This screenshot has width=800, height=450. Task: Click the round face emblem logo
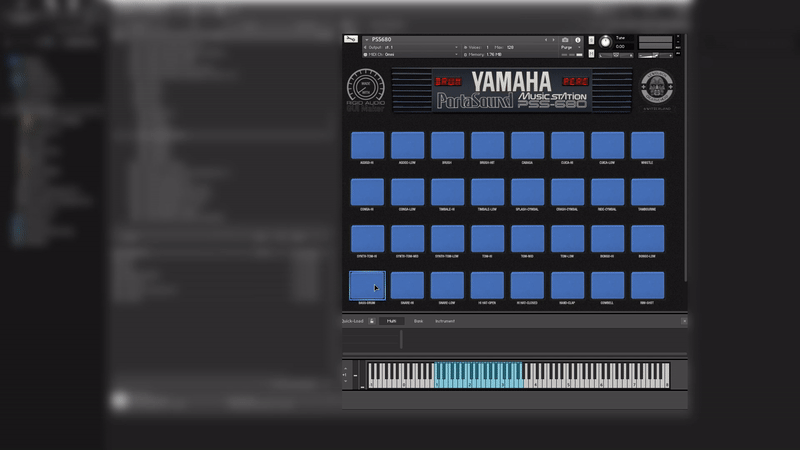[657, 87]
